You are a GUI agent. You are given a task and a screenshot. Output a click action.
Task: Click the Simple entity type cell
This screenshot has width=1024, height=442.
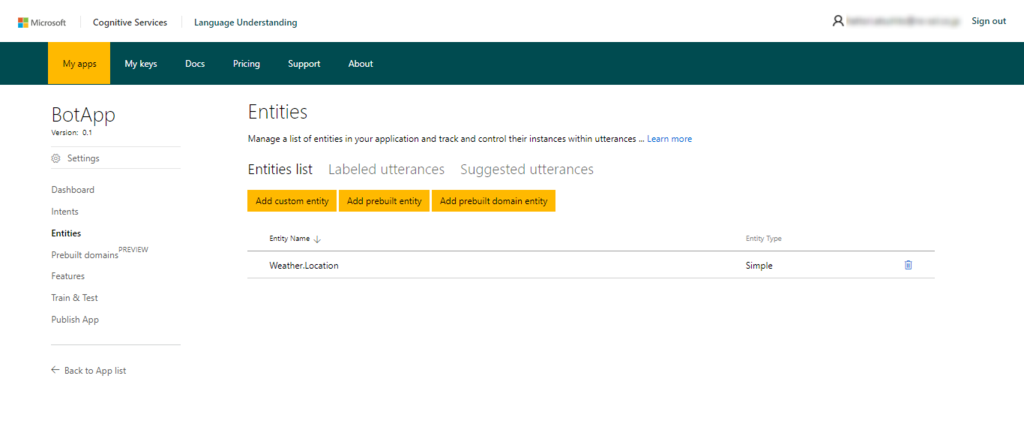(759, 266)
